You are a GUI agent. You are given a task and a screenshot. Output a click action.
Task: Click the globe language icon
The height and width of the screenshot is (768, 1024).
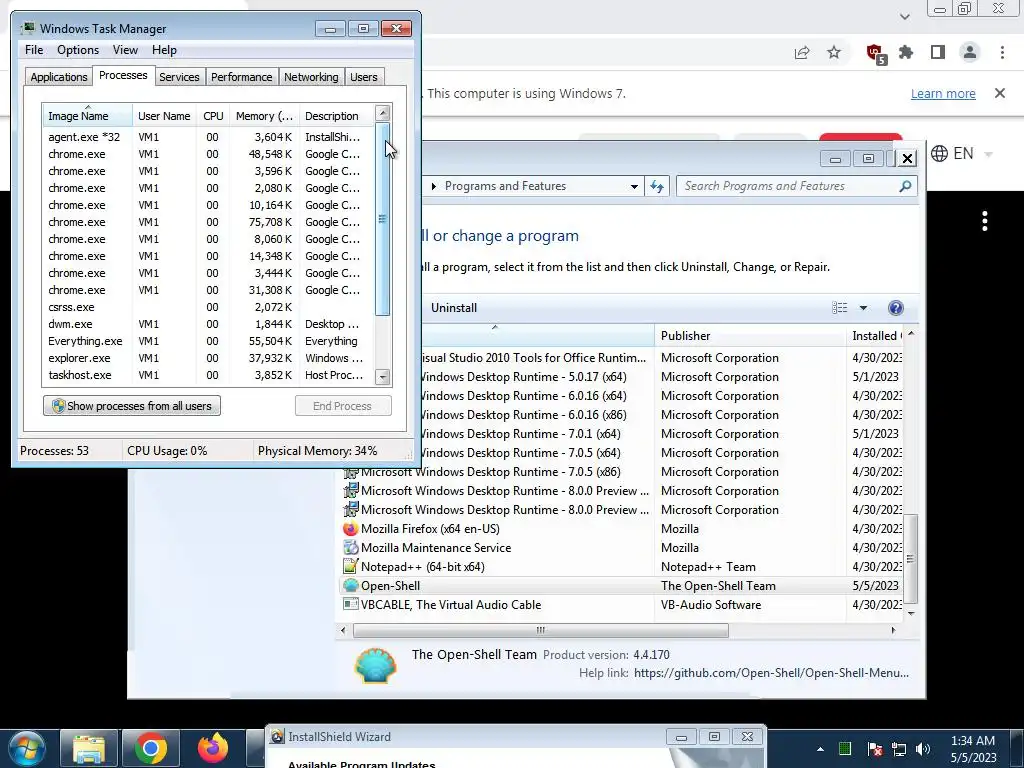pos(939,153)
